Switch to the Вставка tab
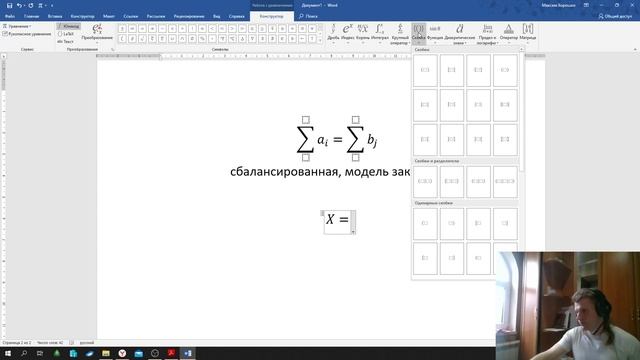The image size is (640, 360). [55, 16]
